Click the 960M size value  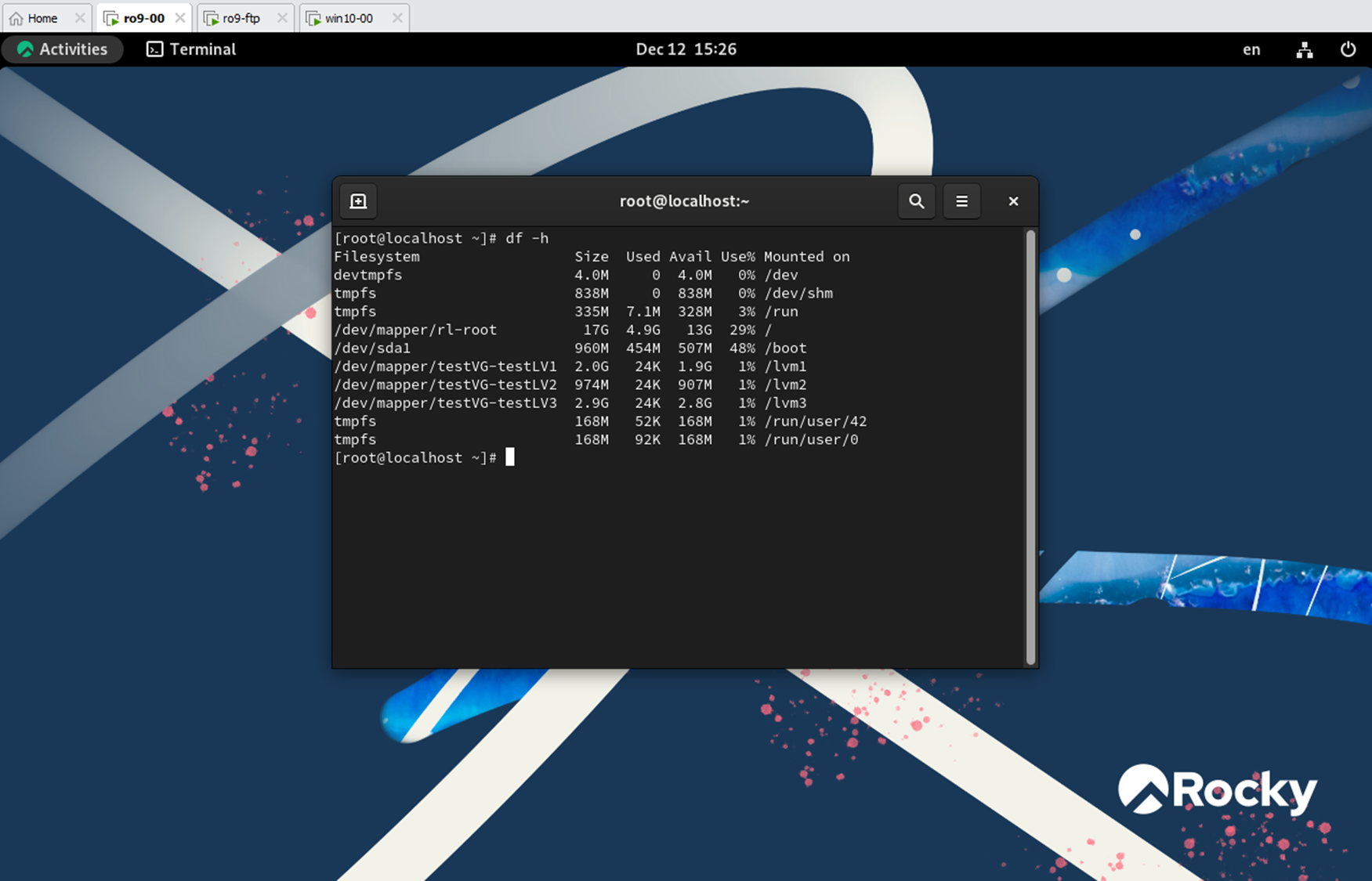(592, 348)
